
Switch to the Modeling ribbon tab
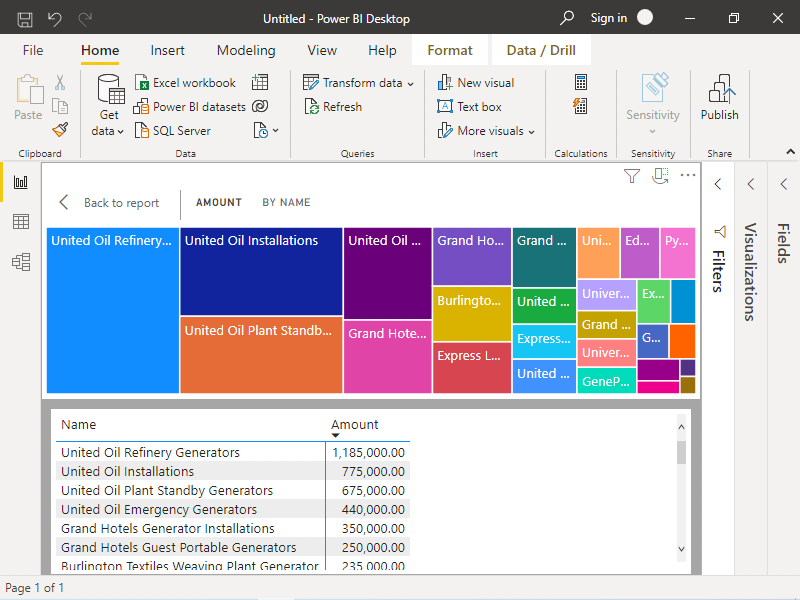pyautogui.click(x=246, y=51)
